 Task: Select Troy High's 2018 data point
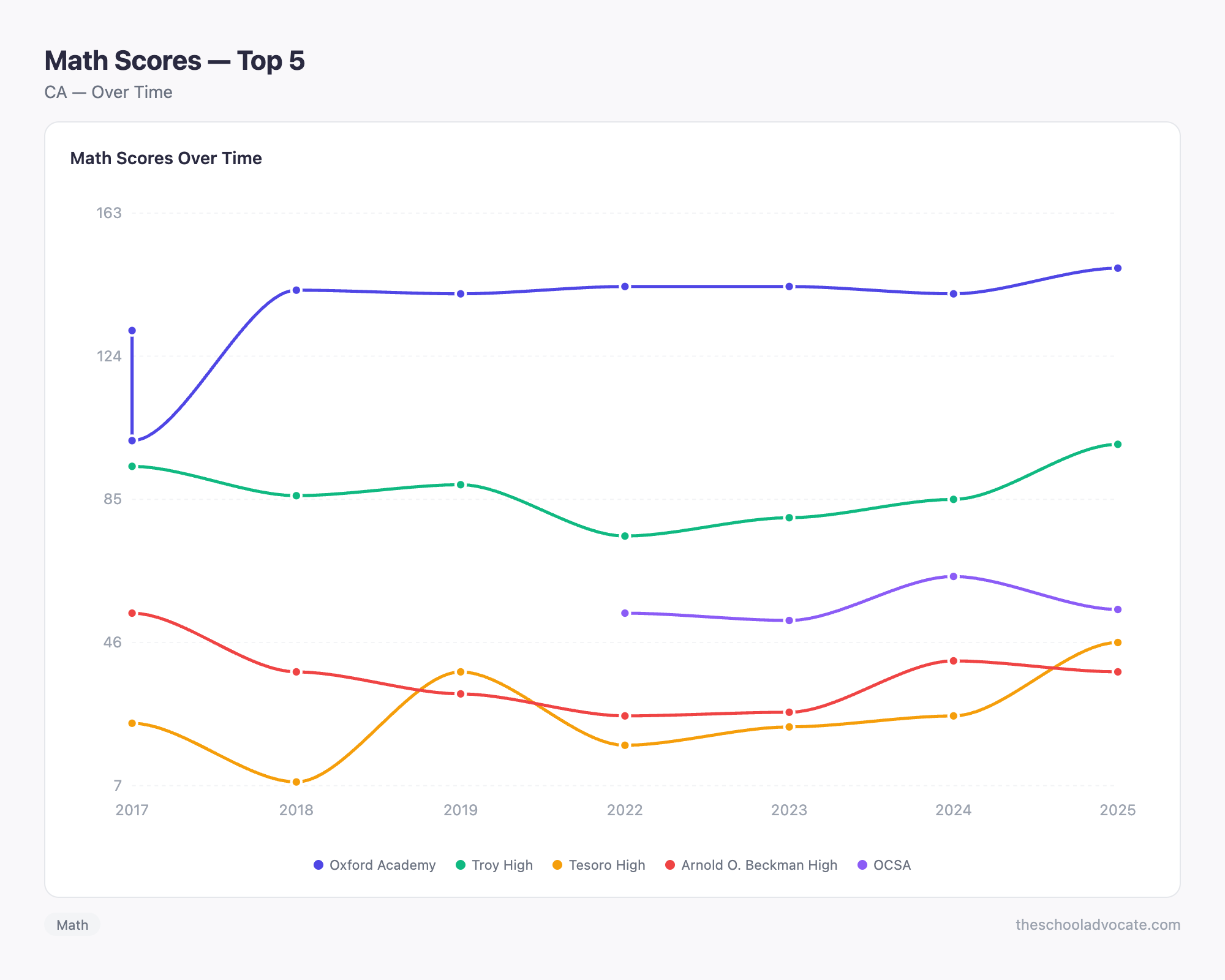pyautogui.click(x=296, y=496)
